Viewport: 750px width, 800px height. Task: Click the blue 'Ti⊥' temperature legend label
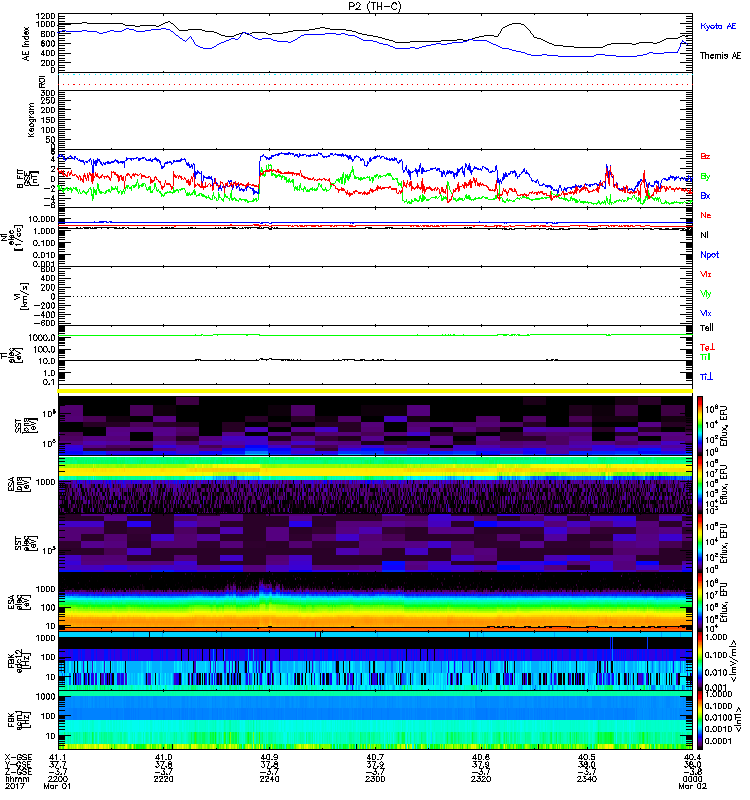(706, 377)
